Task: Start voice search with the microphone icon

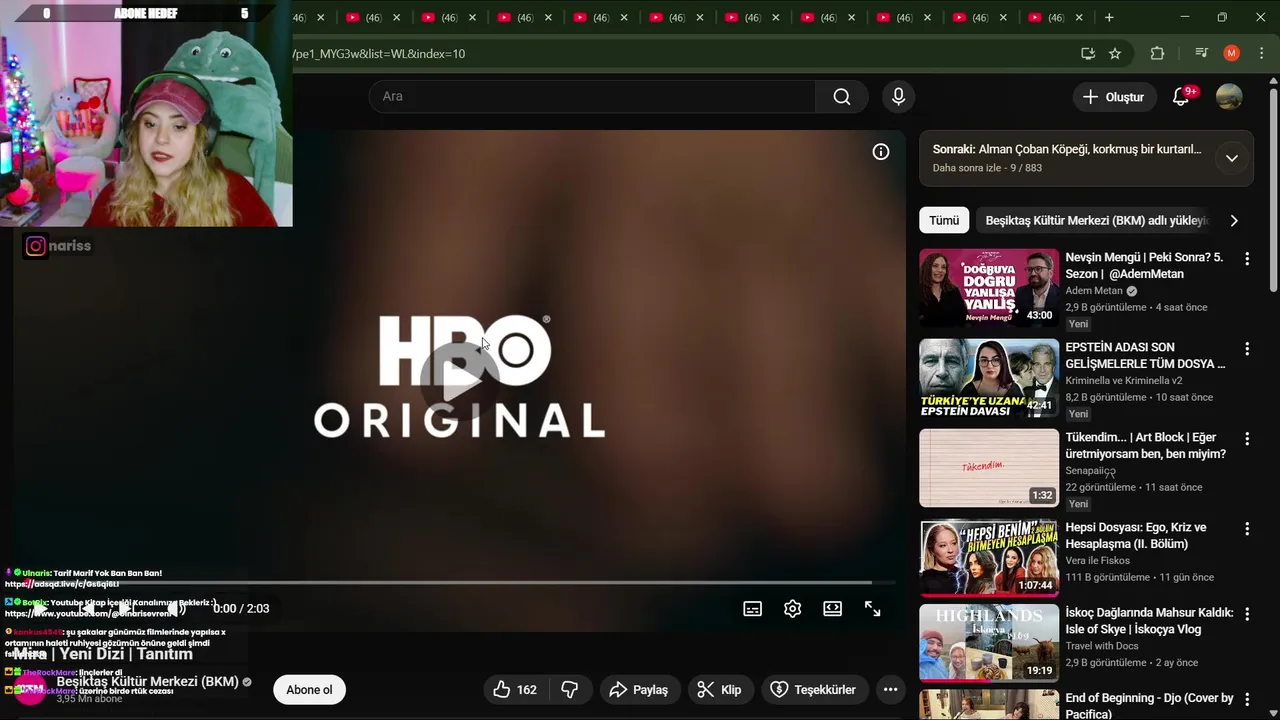Action: (898, 97)
